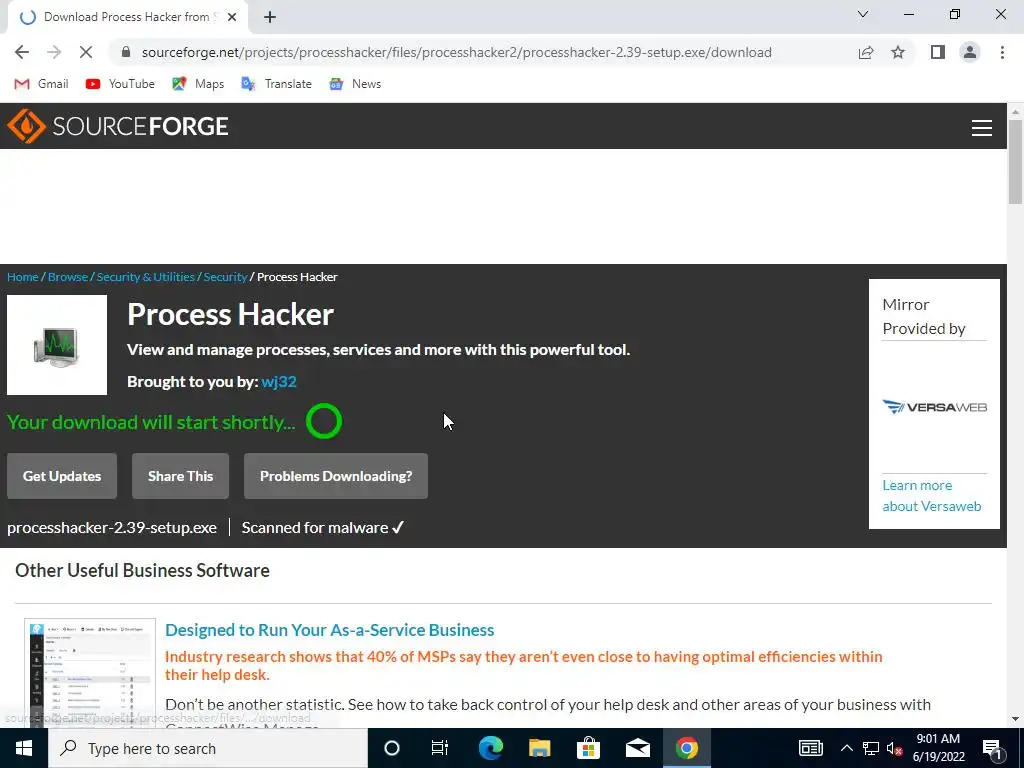
Task: Open Microsoft Store from taskbar
Action: point(588,748)
